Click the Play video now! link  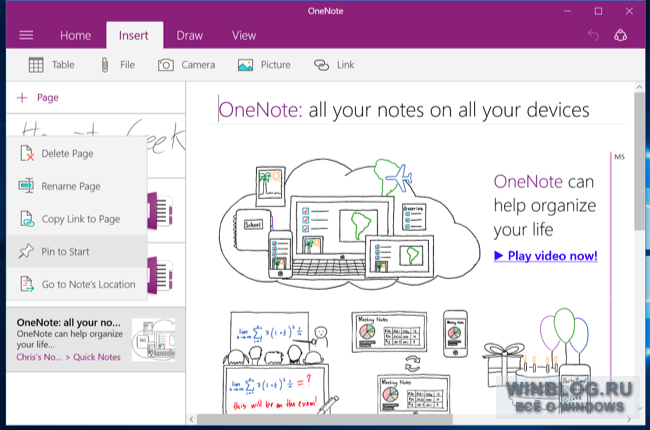pos(546,256)
